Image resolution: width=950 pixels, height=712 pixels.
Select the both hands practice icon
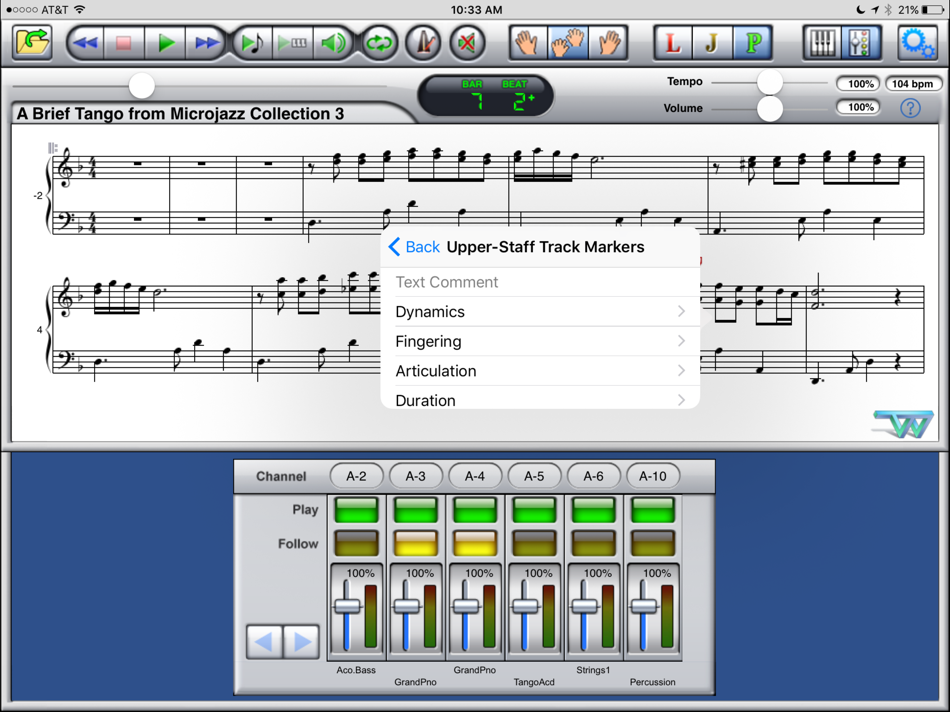(x=567, y=43)
